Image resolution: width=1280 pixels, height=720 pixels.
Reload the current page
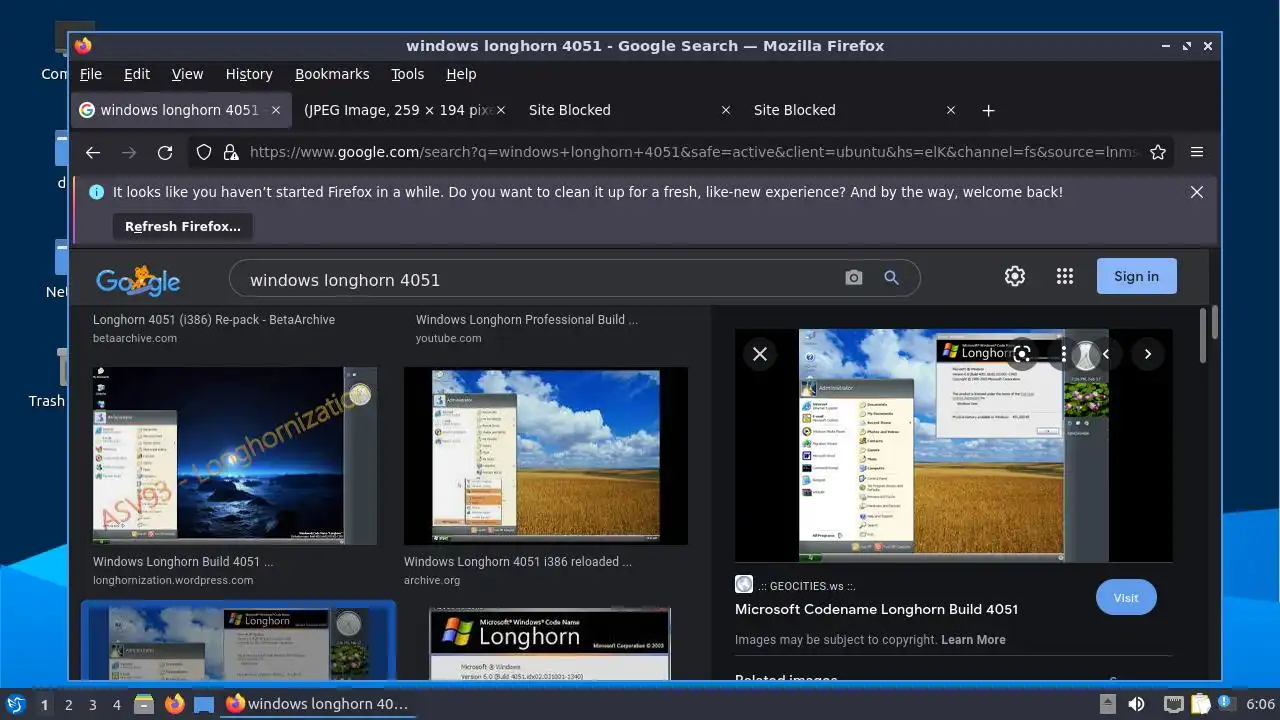pyautogui.click(x=165, y=152)
